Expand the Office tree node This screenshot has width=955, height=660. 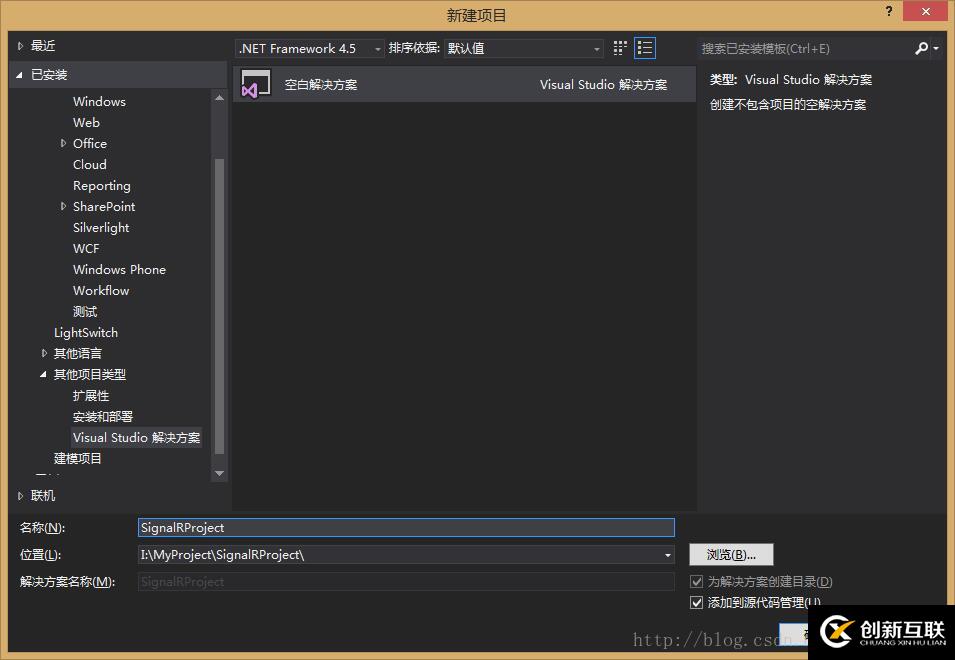(x=64, y=143)
